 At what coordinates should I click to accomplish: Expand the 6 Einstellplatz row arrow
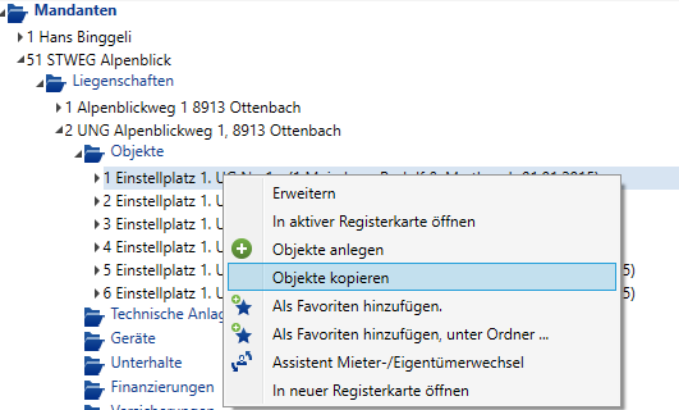pyautogui.click(x=97, y=293)
